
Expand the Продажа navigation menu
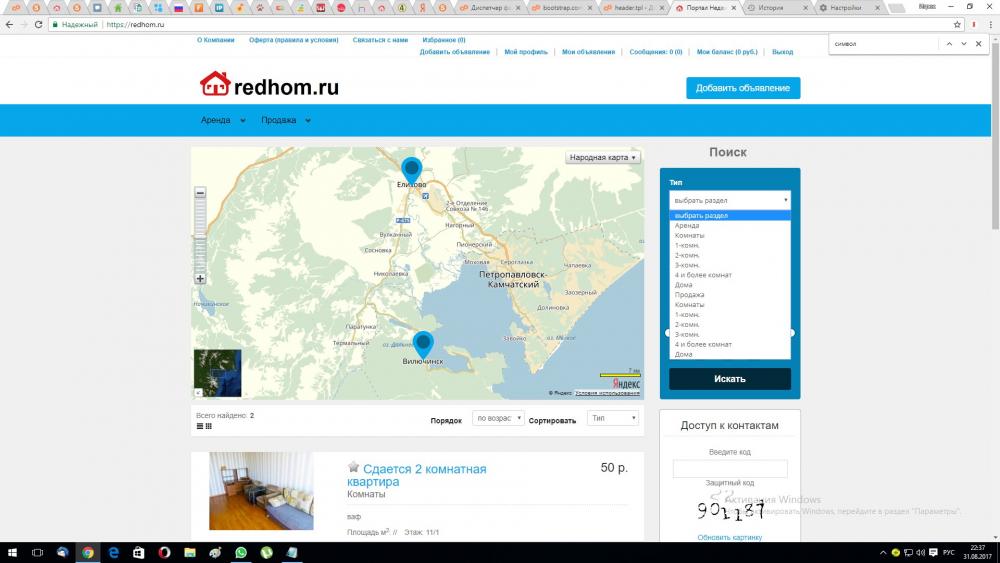click(286, 120)
